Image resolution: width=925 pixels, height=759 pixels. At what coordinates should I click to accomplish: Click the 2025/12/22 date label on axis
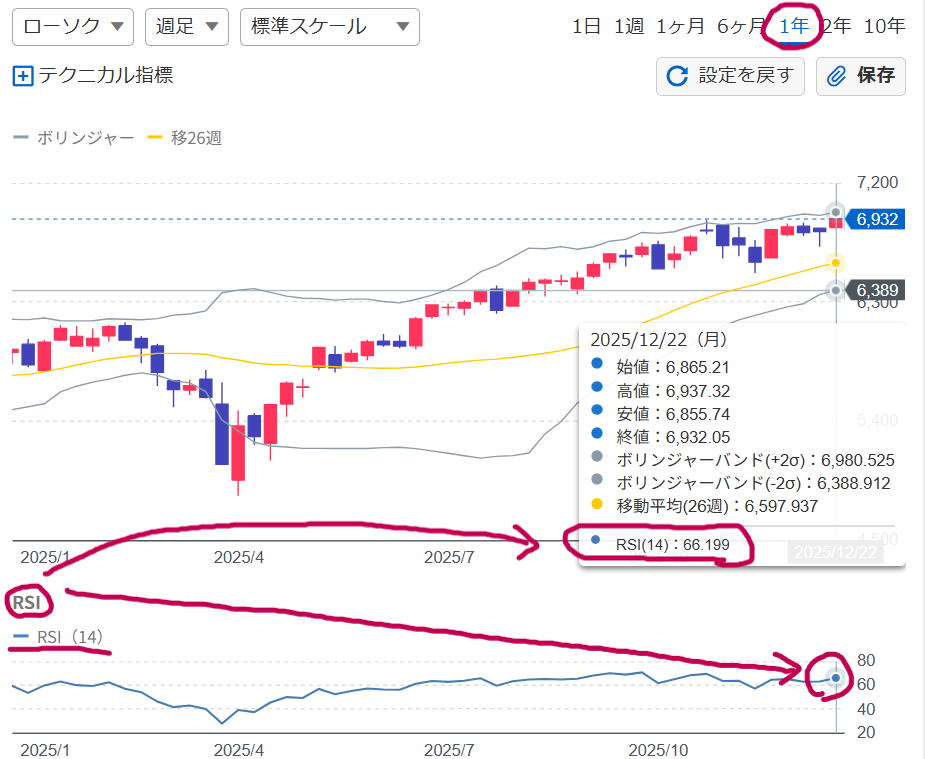[x=837, y=553]
